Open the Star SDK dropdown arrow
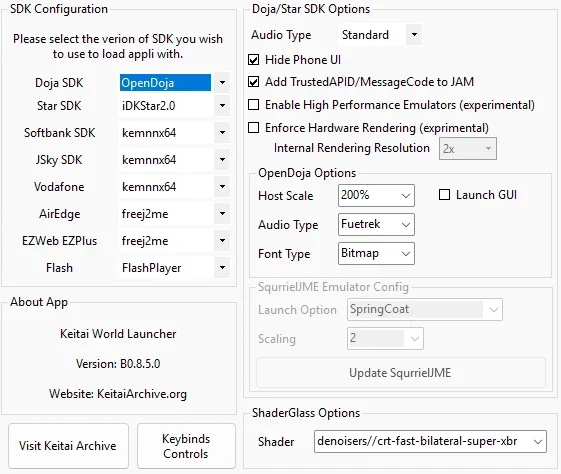561x474 pixels. coord(222,106)
